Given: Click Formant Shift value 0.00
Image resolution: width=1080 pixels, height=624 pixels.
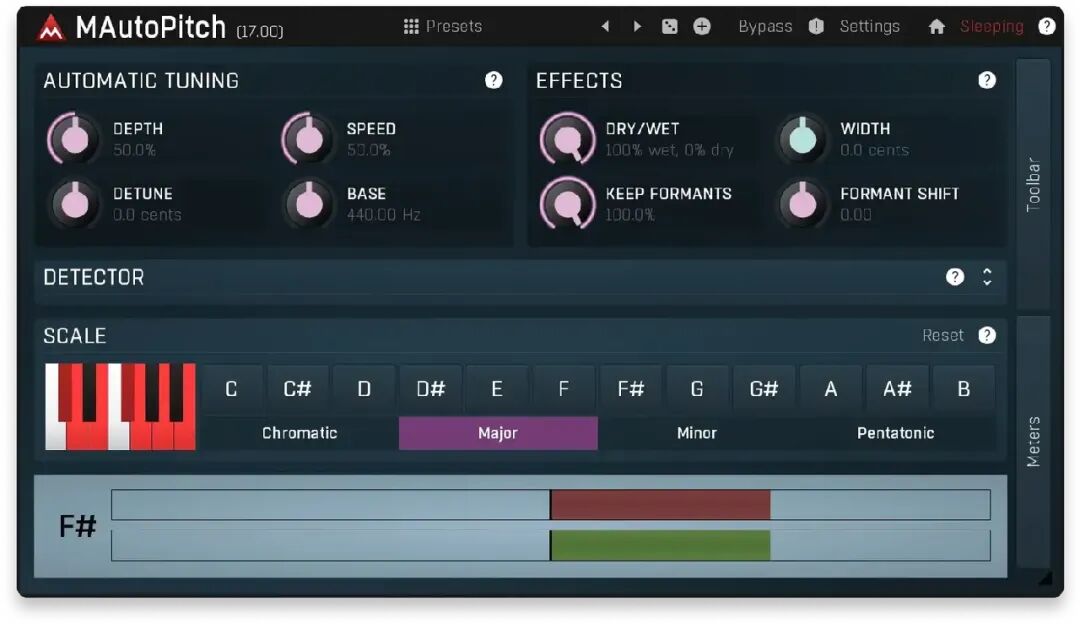Looking at the screenshot, I should (x=855, y=215).
